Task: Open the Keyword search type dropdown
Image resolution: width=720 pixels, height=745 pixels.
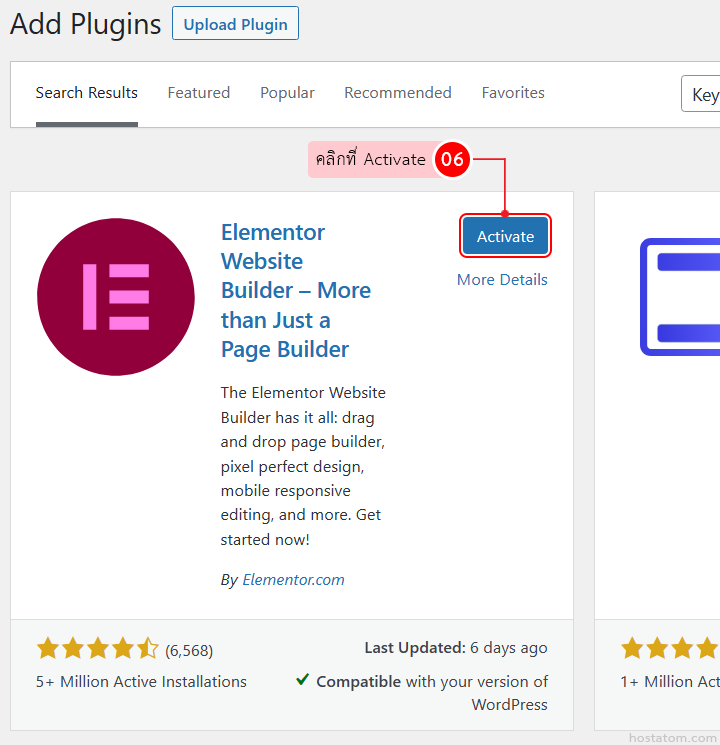Action: [x=702, y=95]
